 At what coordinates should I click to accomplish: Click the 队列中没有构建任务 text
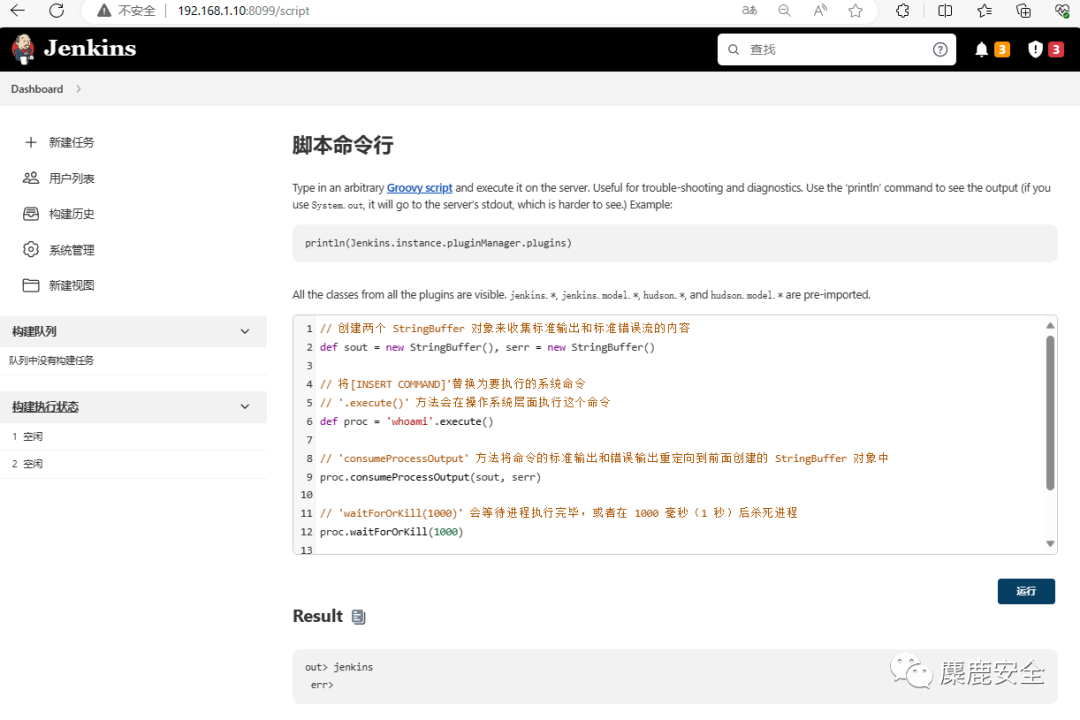52,360
